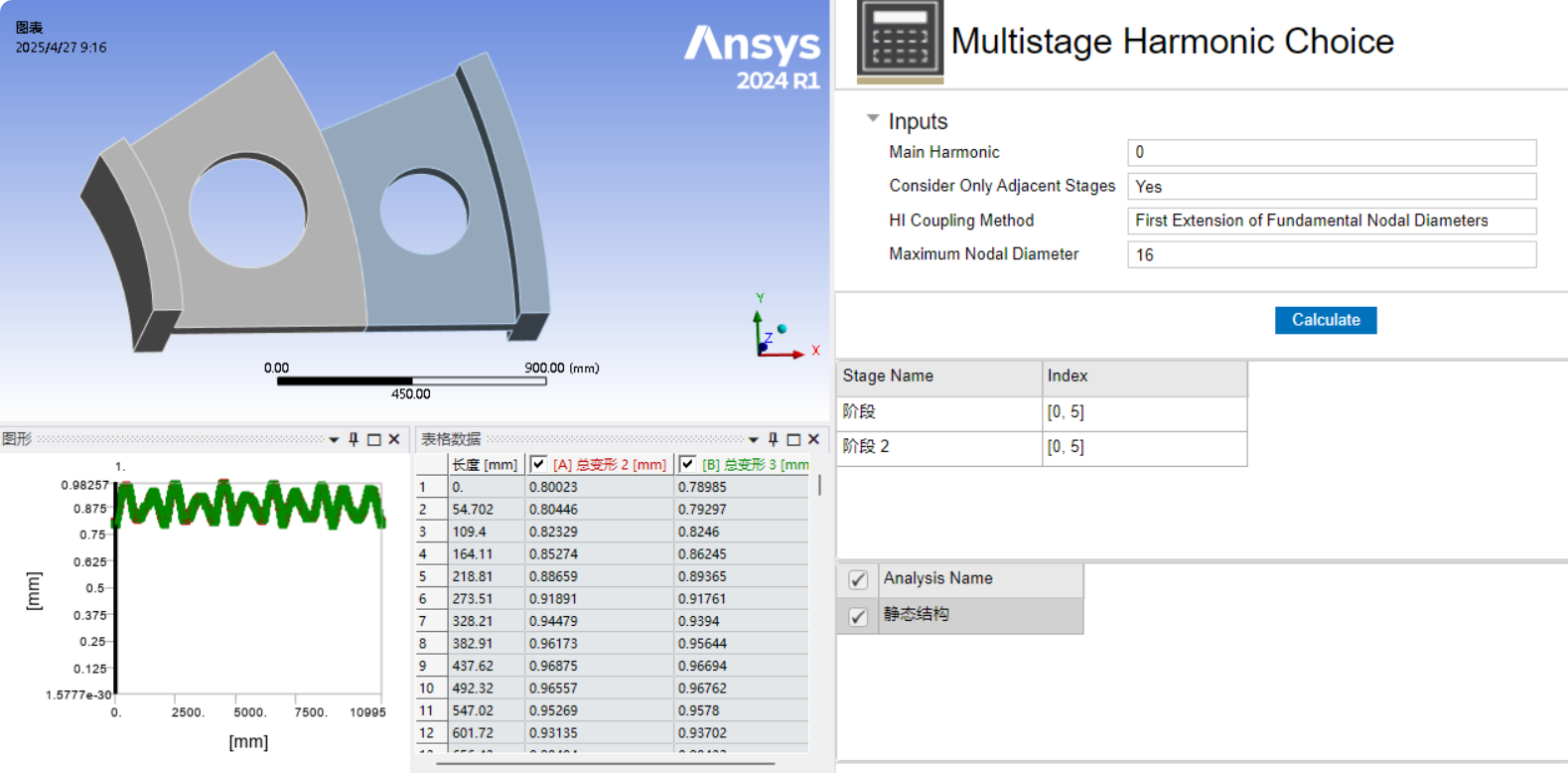Close the 表格数据 panel
This screenshot has height=773, width=1568.
click(813, 439)
